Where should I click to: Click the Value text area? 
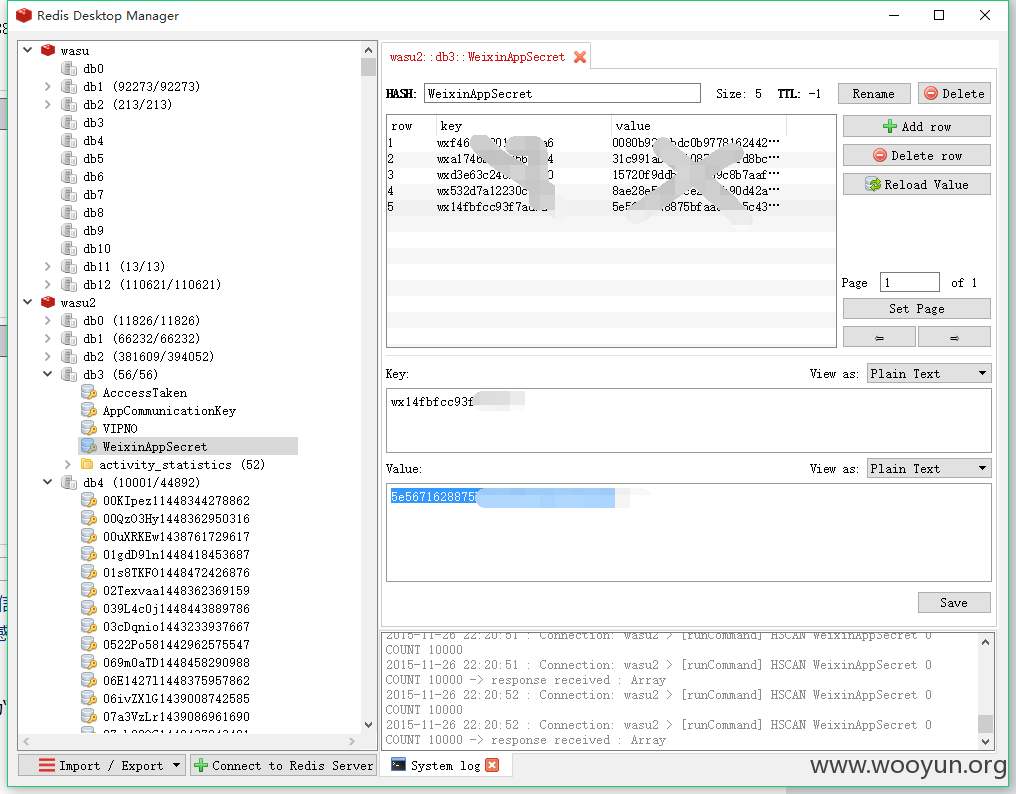click(x=688, y=532)
